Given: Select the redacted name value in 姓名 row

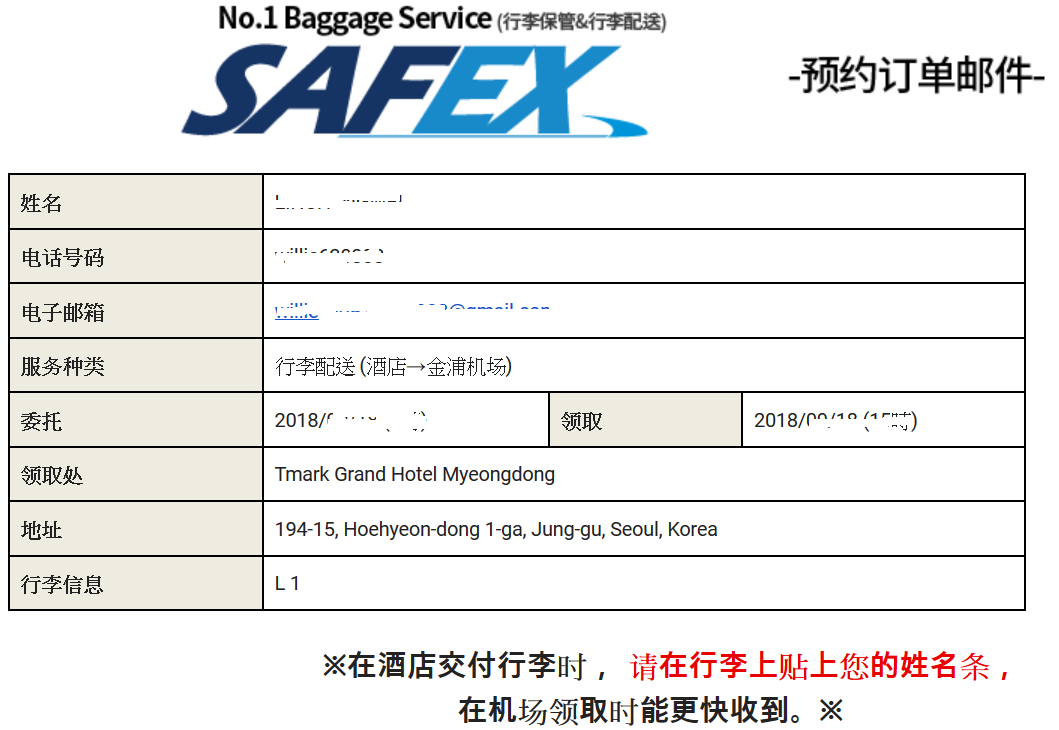Looking at the screenshot, I should (338, 201).
